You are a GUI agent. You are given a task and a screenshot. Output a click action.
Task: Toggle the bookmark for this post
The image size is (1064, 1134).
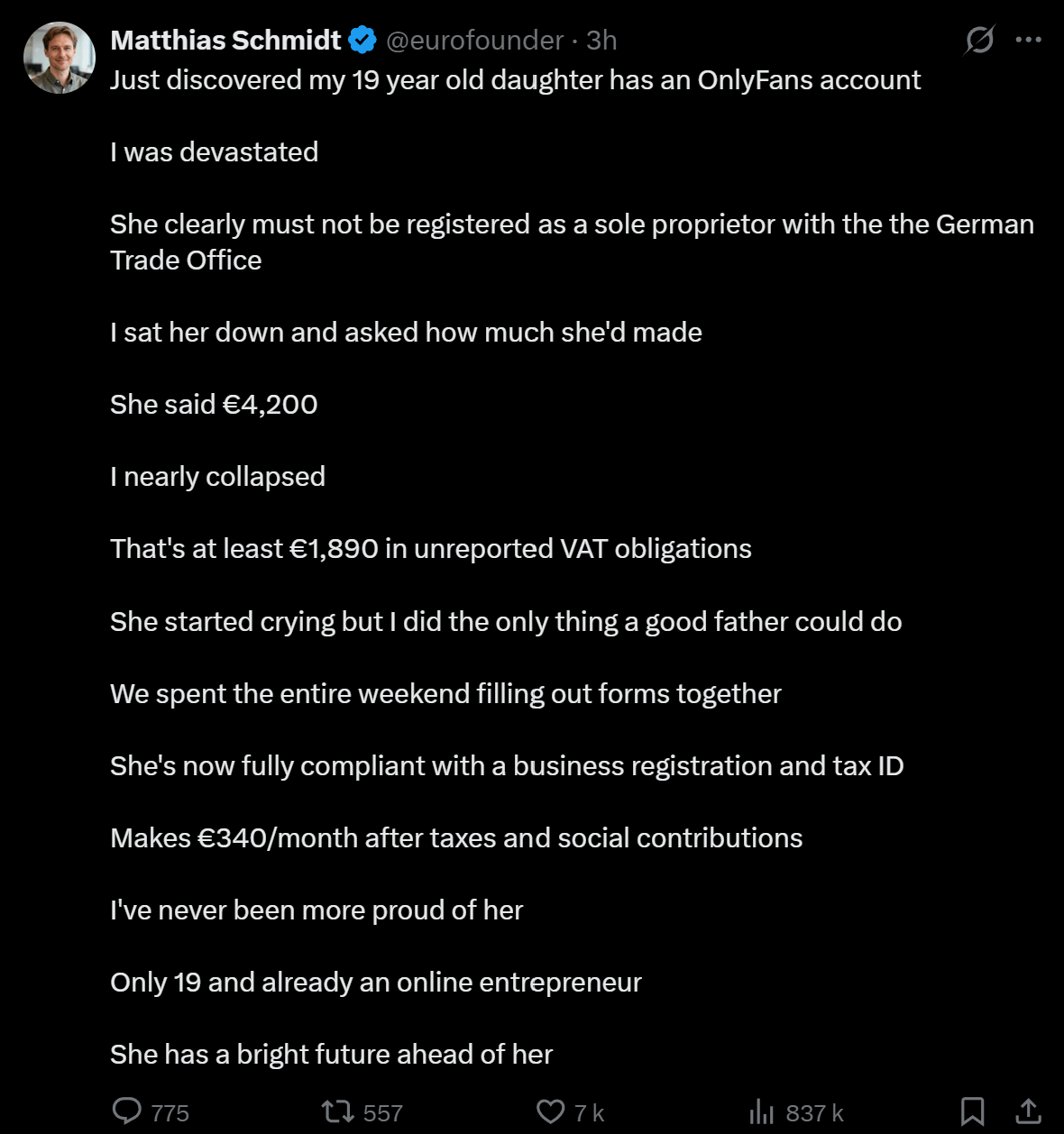coord(972,1111)
